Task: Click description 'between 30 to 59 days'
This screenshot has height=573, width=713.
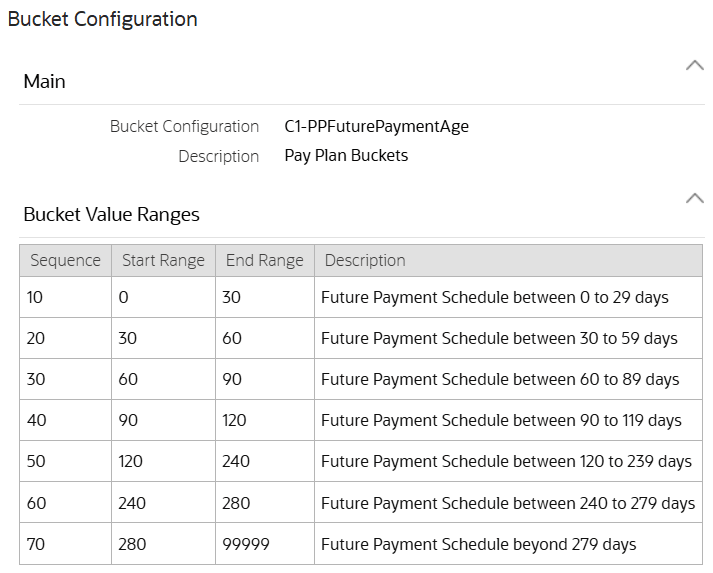Action: (508, 338)
